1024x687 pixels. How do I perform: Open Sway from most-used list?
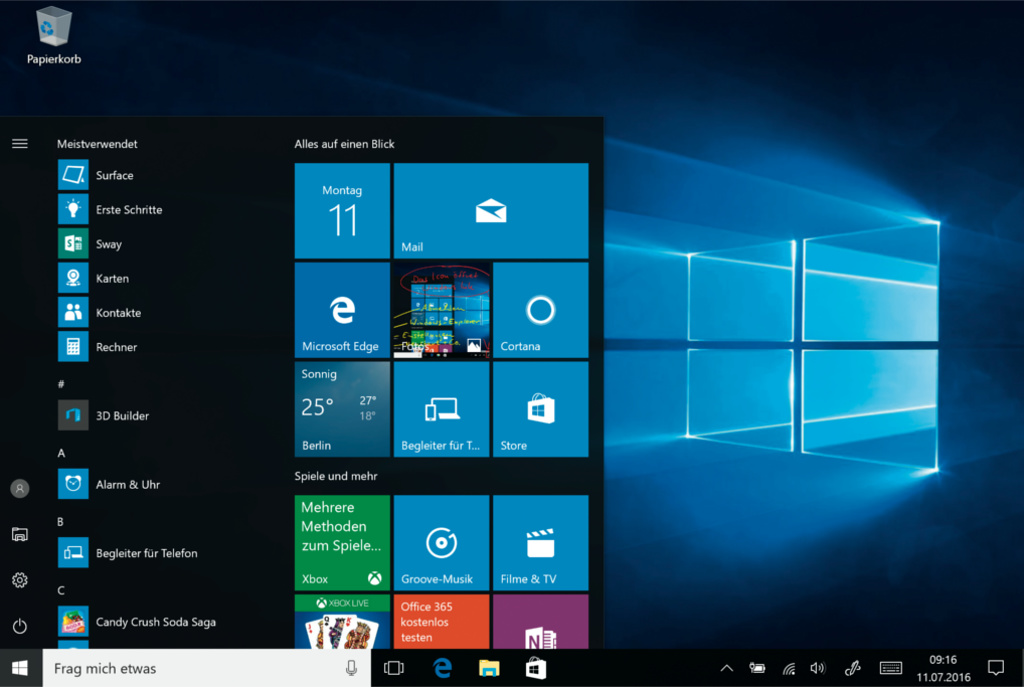point(108,244)
